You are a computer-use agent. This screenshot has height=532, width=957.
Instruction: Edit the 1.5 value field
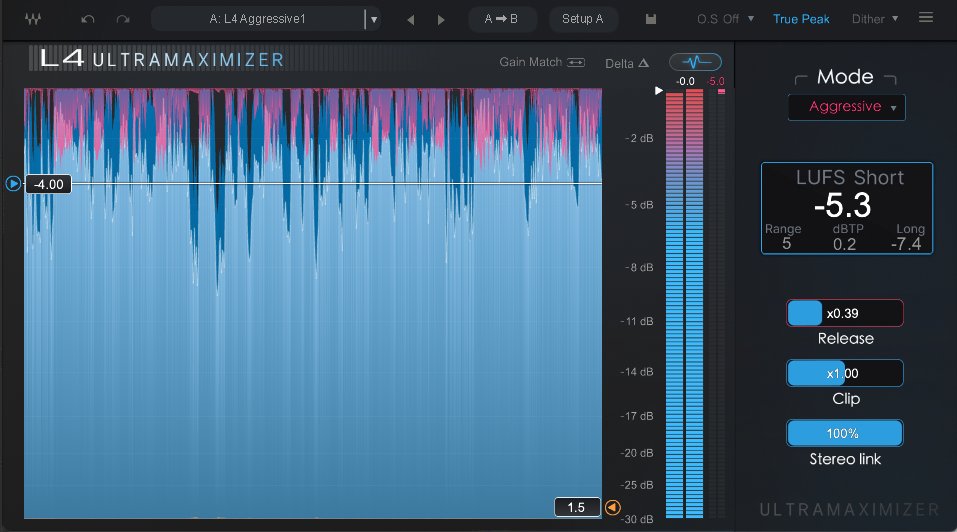577,508
